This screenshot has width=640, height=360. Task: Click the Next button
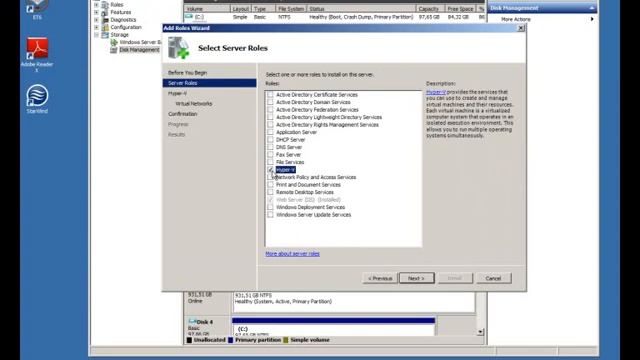coord(416,278)
